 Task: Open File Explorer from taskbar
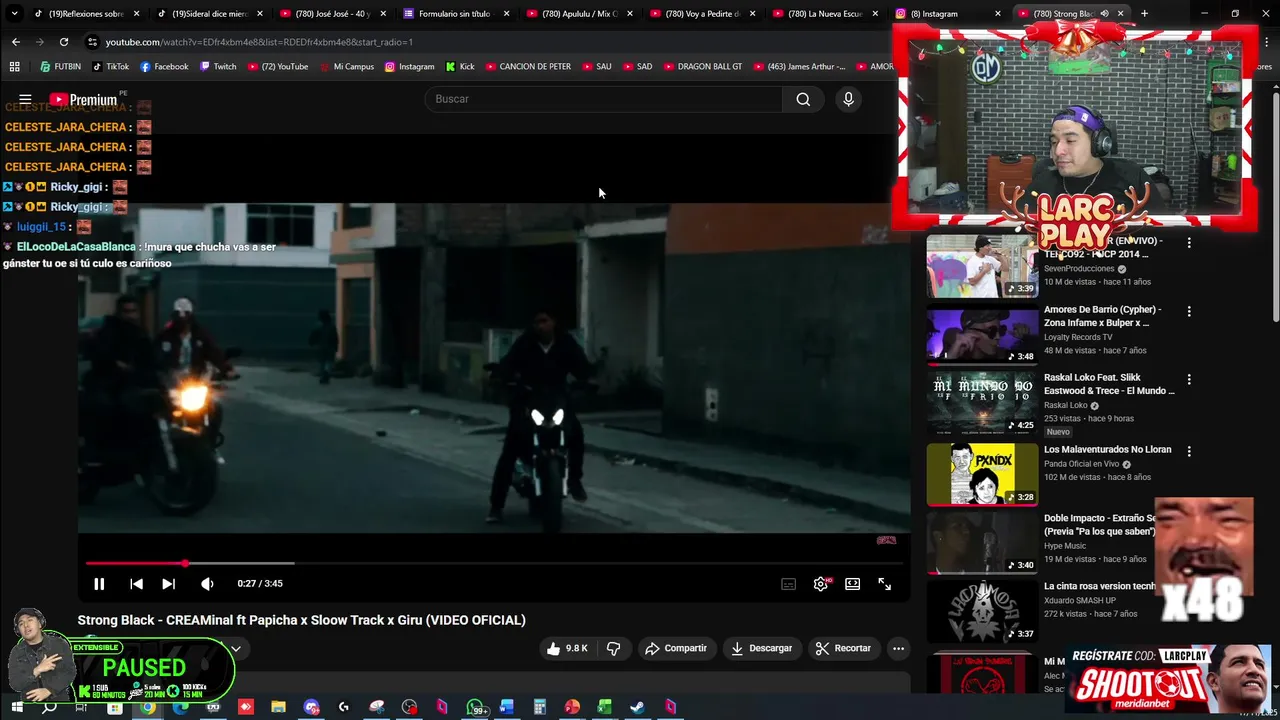[278, 708]
